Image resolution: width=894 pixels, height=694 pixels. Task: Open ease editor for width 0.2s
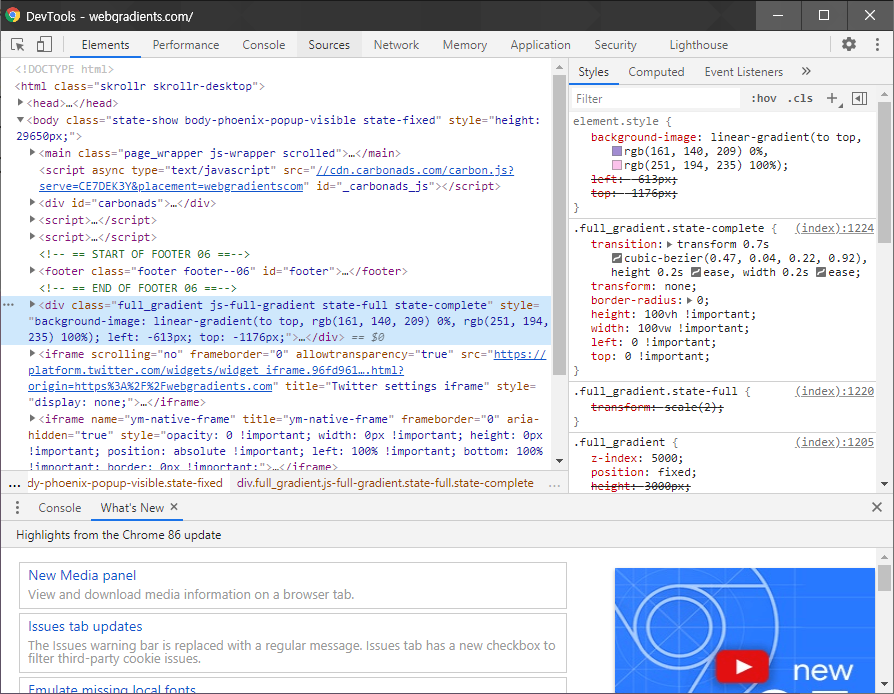[821, 273]
